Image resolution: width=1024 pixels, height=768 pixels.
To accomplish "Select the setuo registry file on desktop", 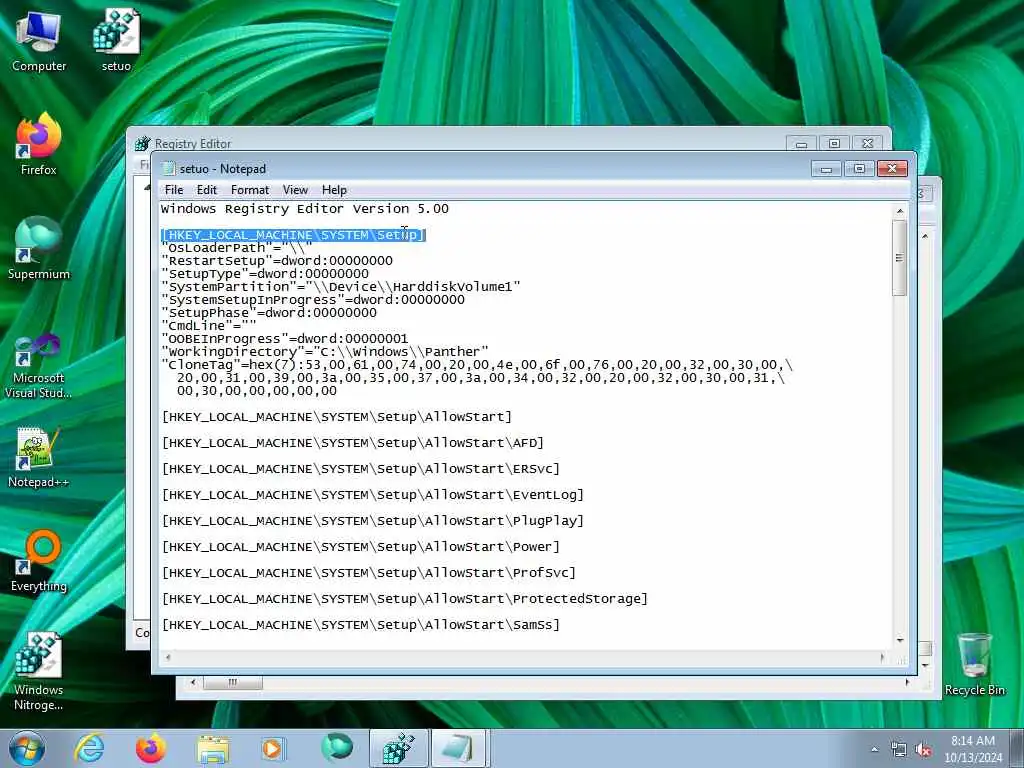I will coord(116,41).
